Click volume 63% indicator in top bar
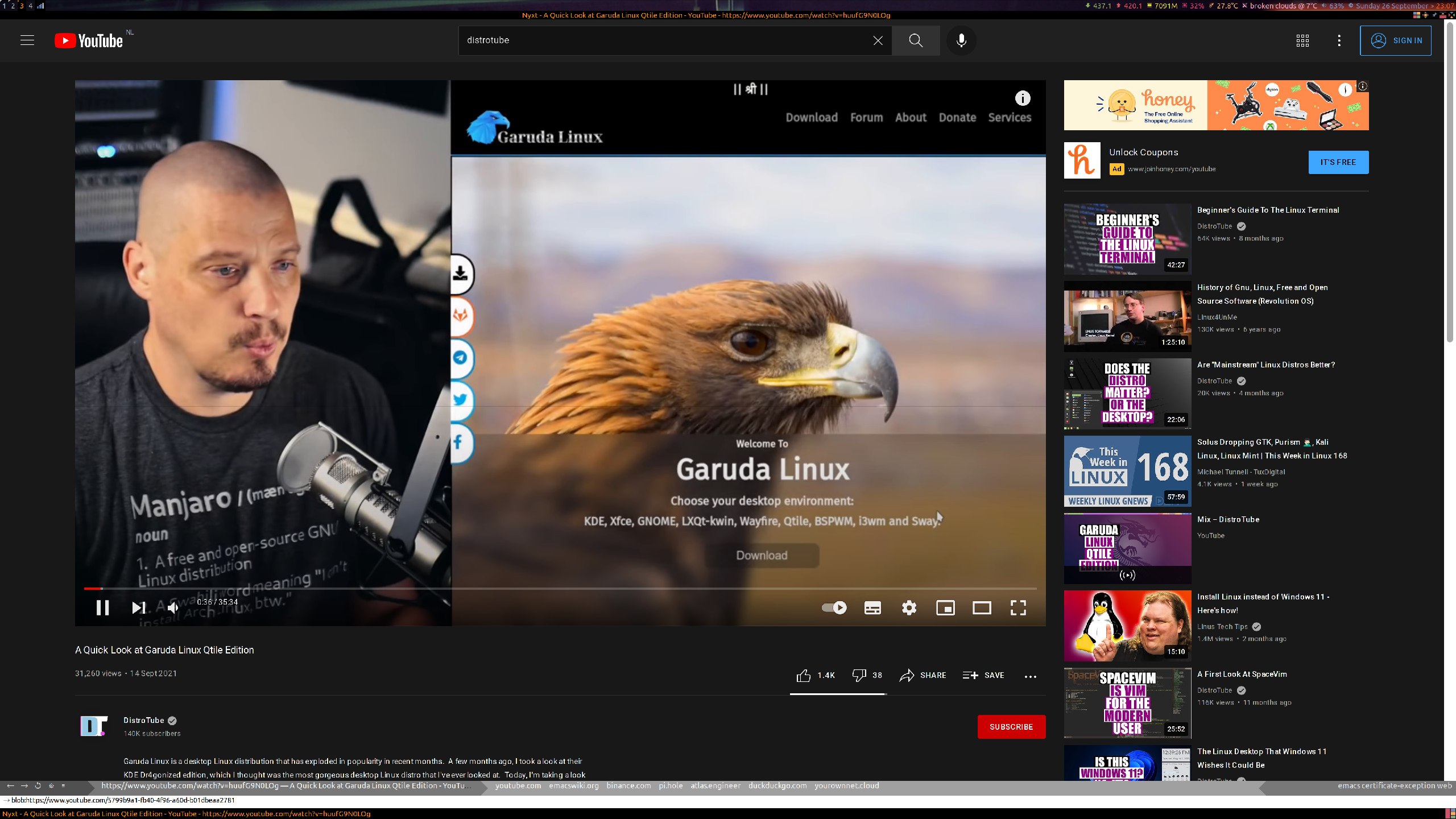Screen dimensions: 1456x819 [1333, 6]
